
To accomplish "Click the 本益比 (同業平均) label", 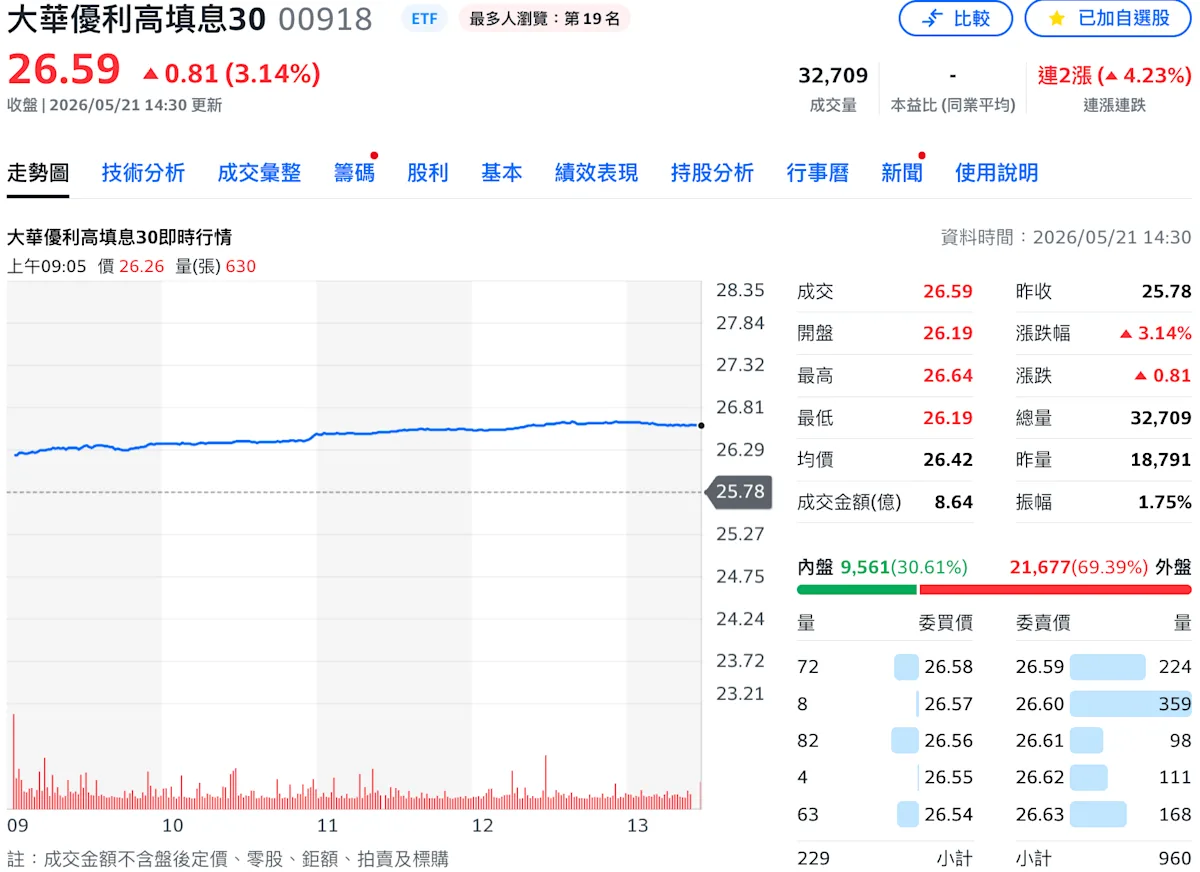I will click(x=953, y=105).
